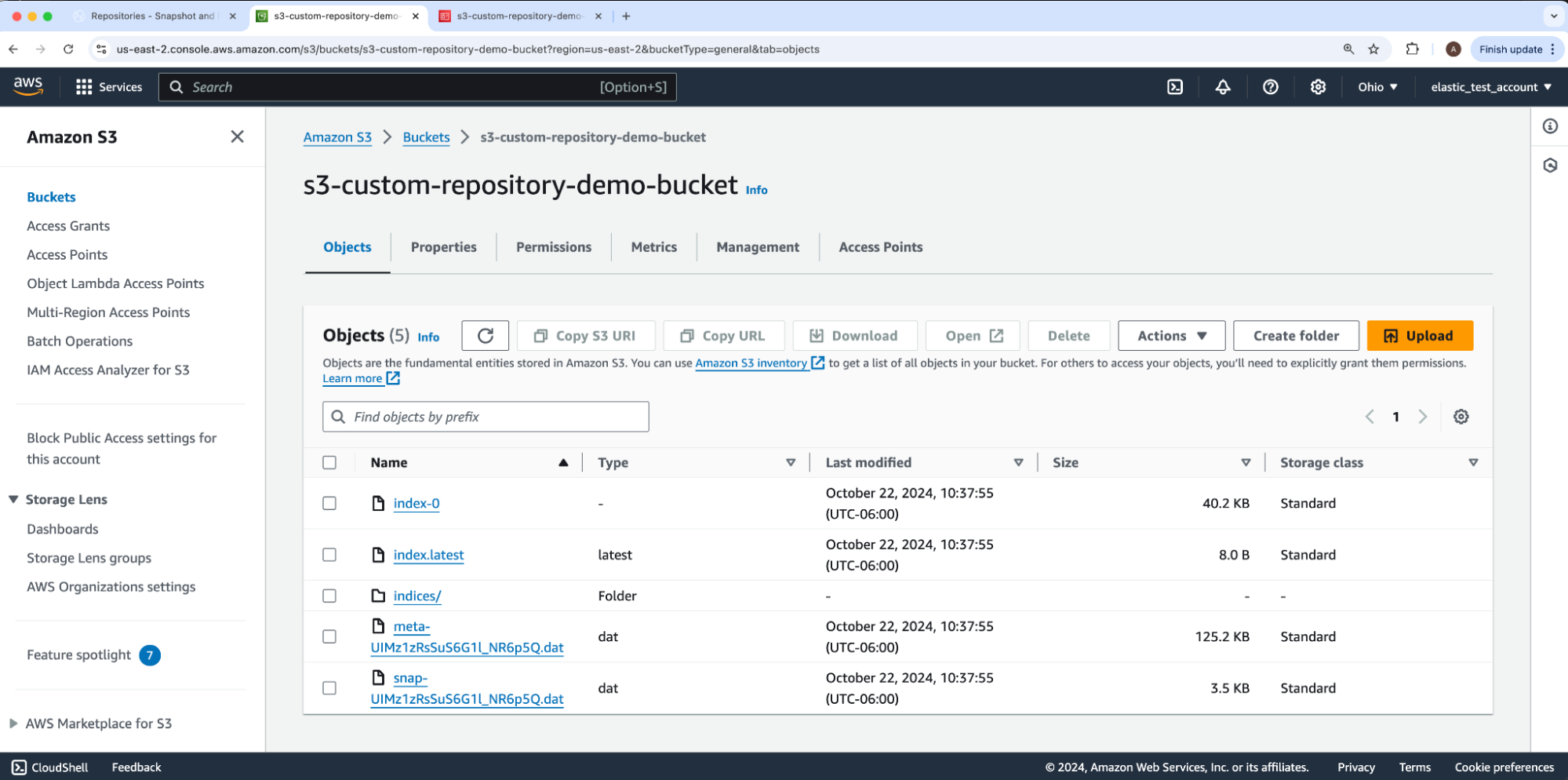
Task: Click the browser reload button
Action: (x=68, y=49)
